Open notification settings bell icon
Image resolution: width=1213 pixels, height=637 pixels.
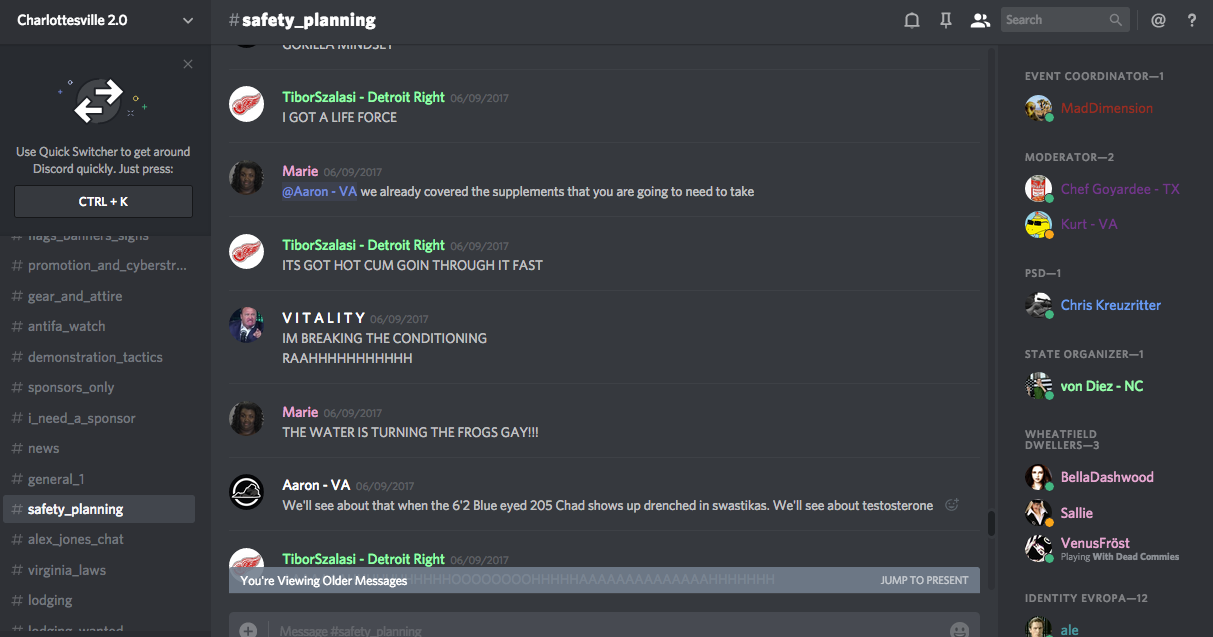(912, 20)
